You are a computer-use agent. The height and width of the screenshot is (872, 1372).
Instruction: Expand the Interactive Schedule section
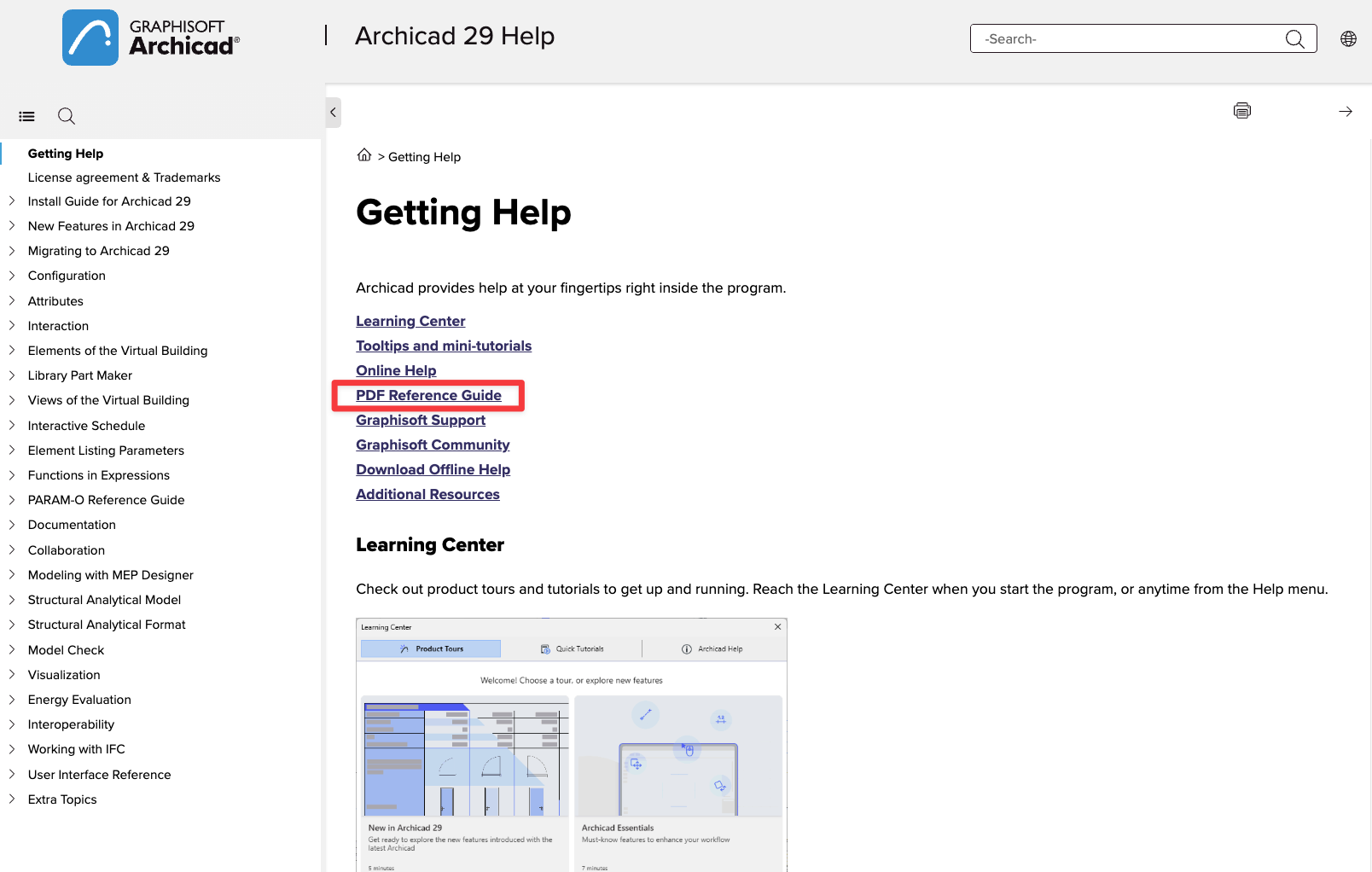click(x=12, y=426)
